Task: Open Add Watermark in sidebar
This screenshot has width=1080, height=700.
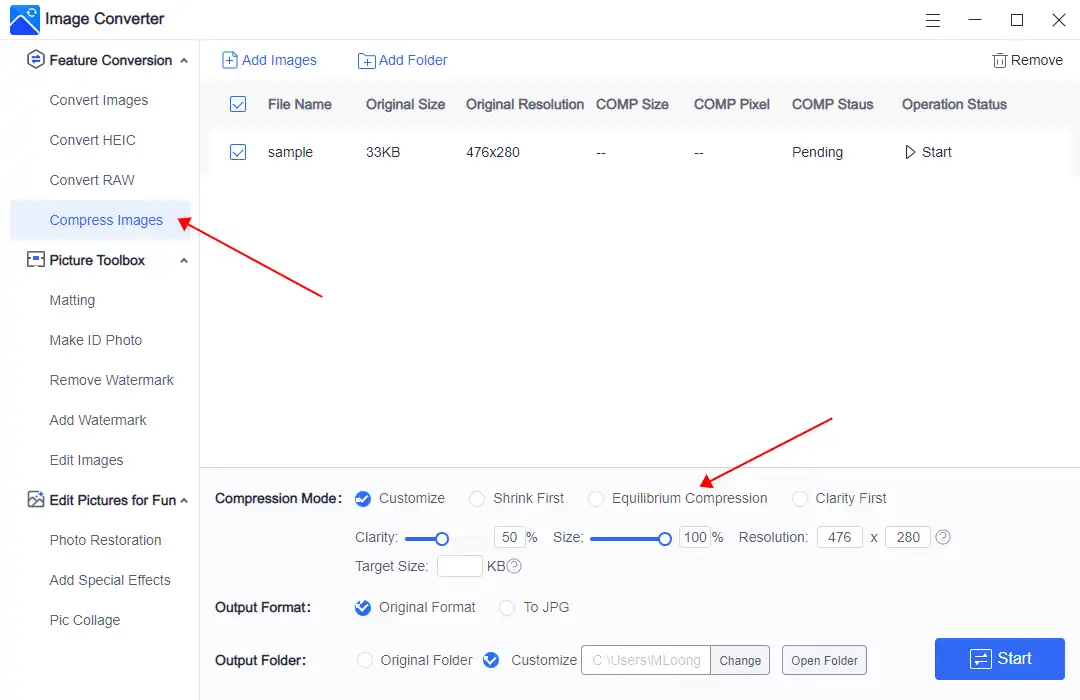Action: [98, 420]
